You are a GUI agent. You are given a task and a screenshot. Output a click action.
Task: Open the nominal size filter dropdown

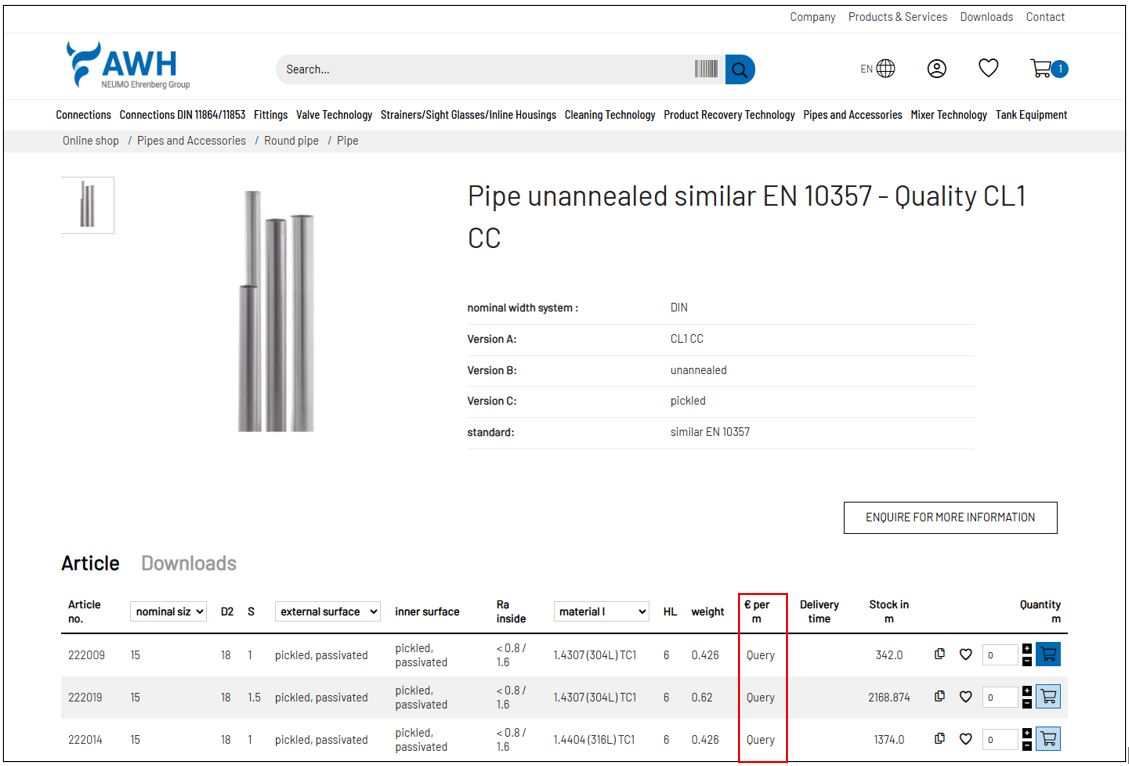pyautogui.click(x=168, y=611)
